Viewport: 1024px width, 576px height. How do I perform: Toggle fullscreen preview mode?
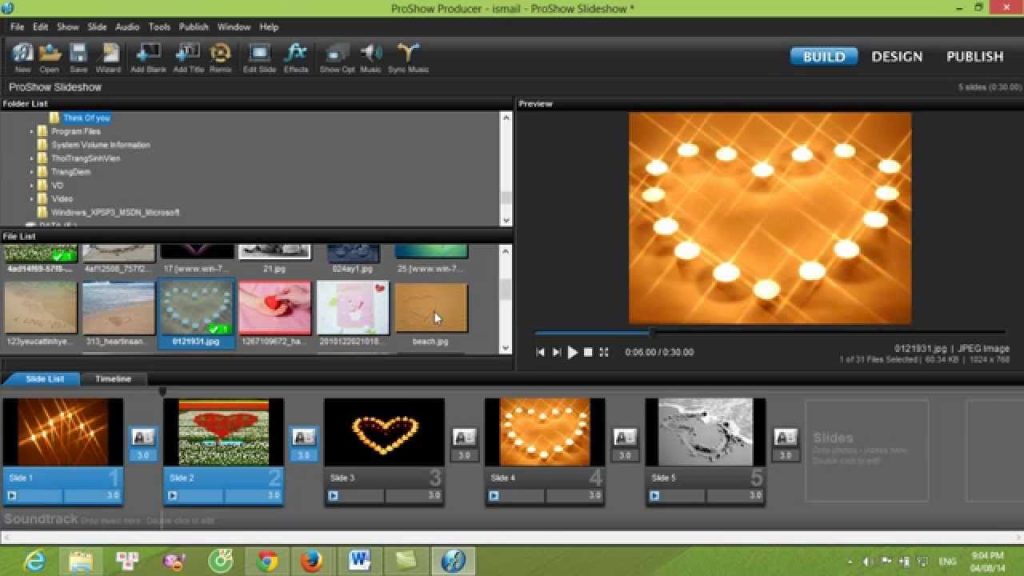click(x=604, y=352)
